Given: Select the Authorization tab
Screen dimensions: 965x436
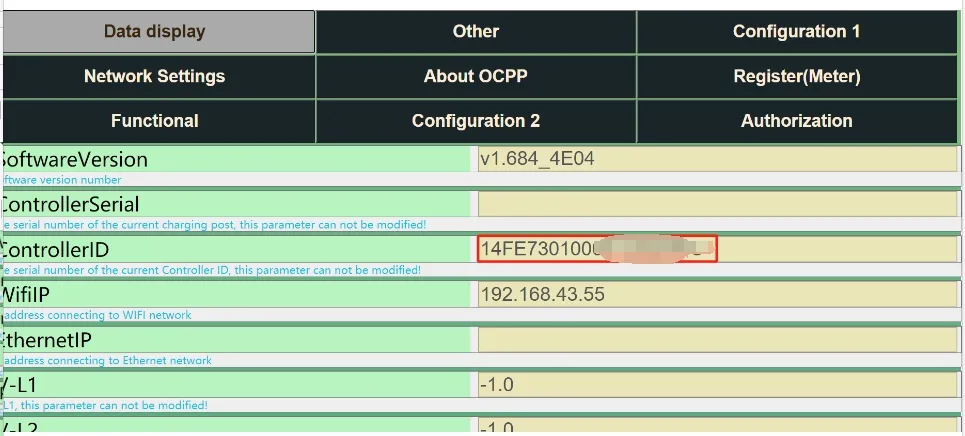Looking at the screenshot, I should click(x=796, y=121).
